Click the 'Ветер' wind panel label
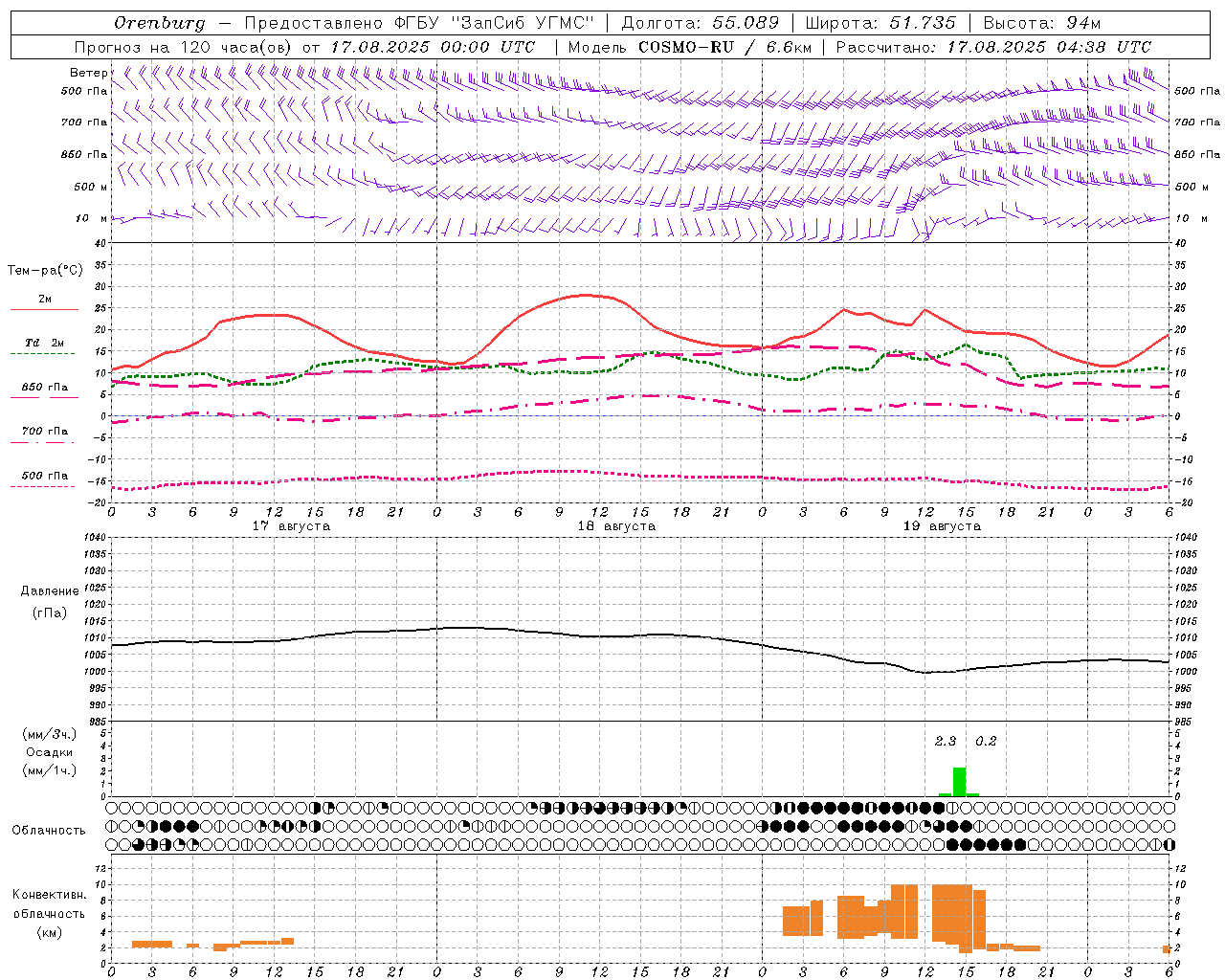Viewport: 1225px width, 980px height. pos(88,73)
